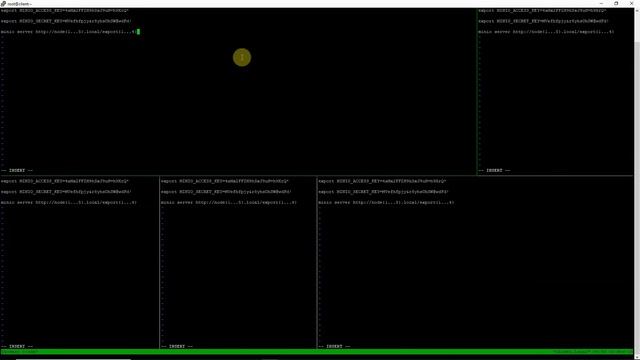Click INSERT mode indicator in top-right pane

[x=494, y=170]
